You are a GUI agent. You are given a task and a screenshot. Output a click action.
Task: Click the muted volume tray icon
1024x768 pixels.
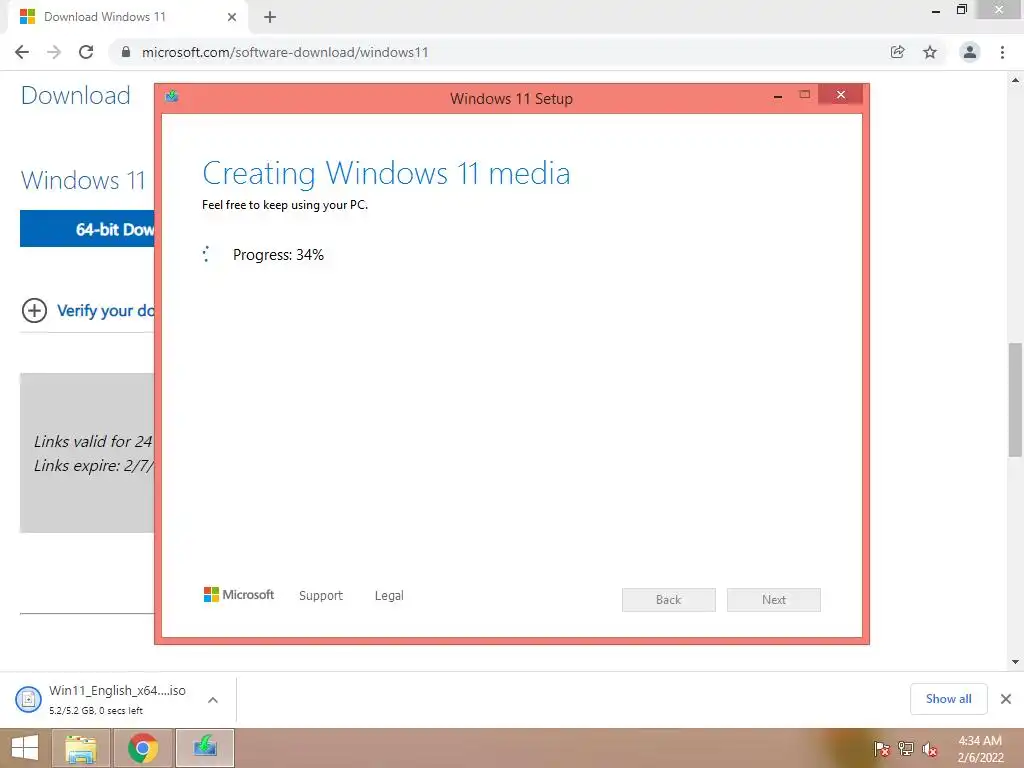[930, 750]
